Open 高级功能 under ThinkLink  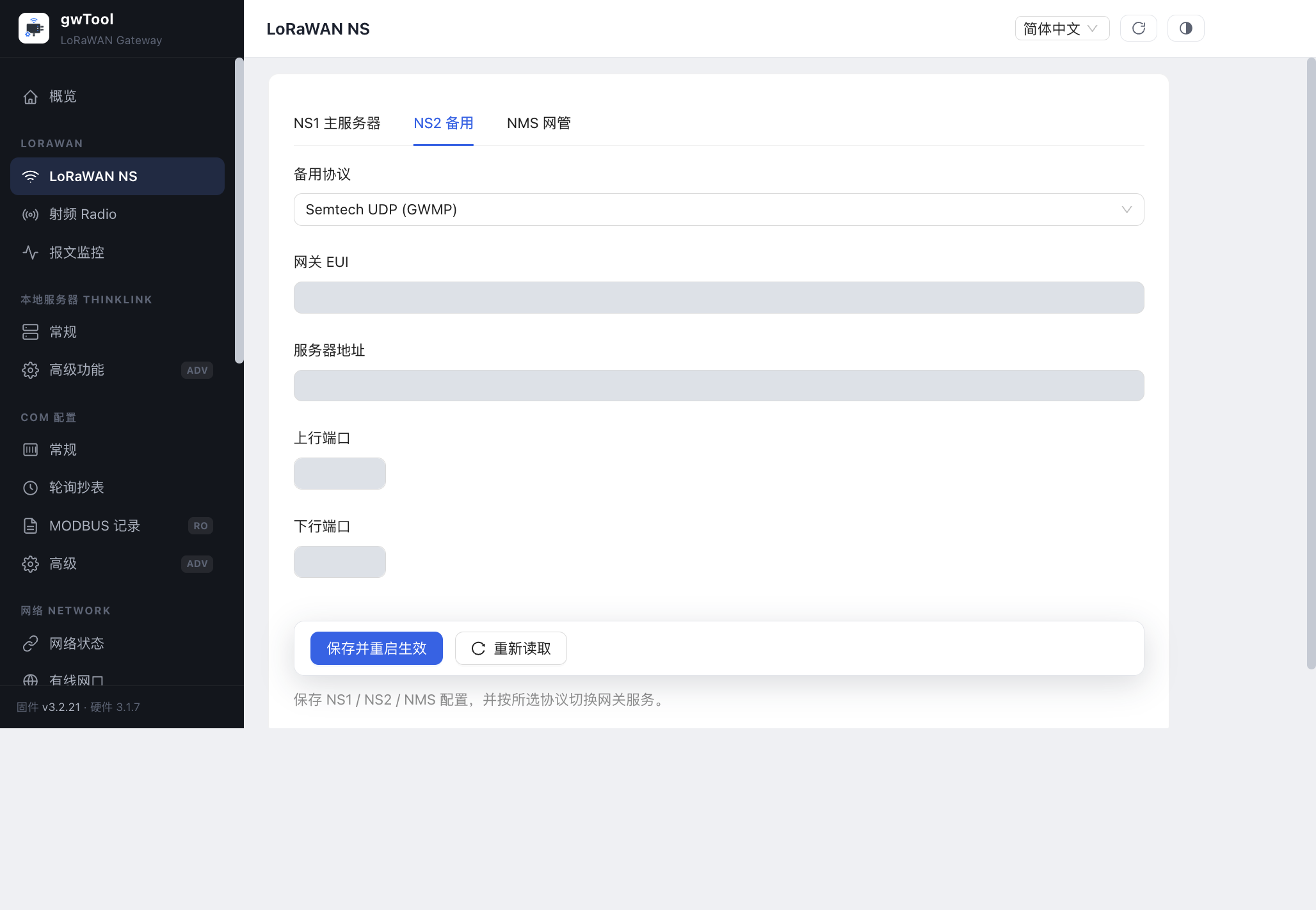[x=117, y=370]
